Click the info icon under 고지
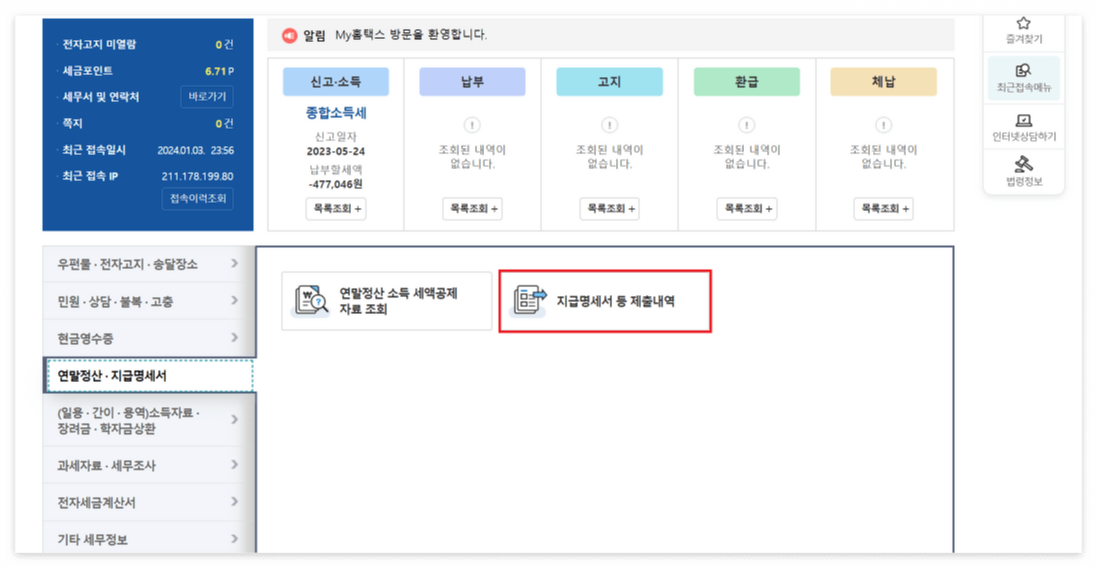 coord(609,125)
